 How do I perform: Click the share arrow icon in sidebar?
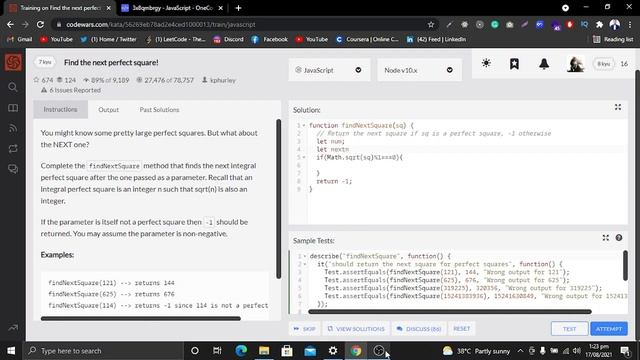pos(13,327)
